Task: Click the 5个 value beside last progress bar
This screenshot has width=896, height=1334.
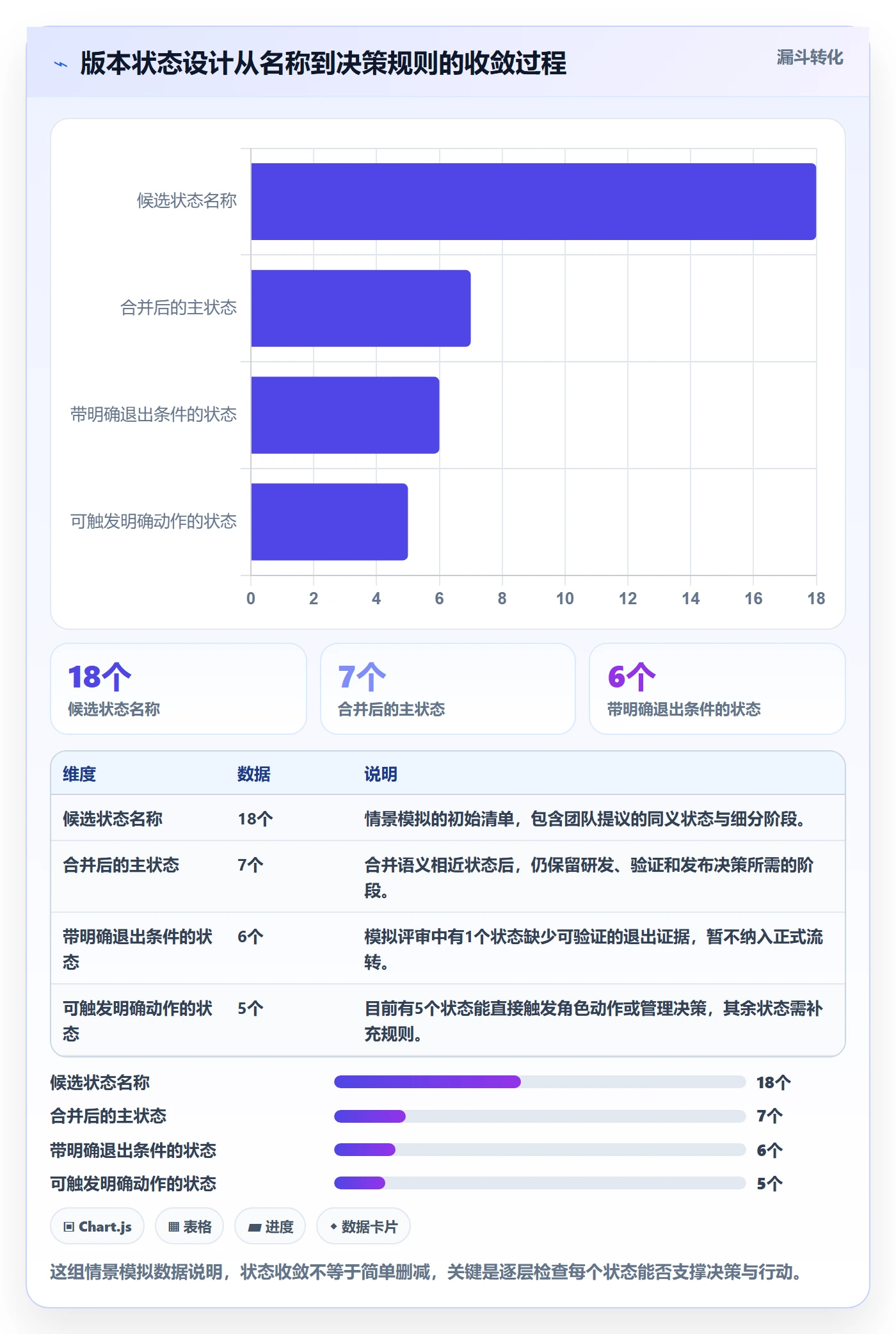Action: pyautogui.click(x=770, y=1184)
